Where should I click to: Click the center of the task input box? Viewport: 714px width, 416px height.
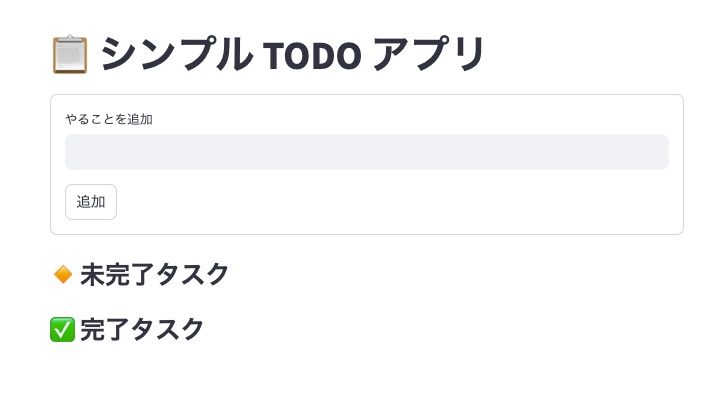point(366,152)
